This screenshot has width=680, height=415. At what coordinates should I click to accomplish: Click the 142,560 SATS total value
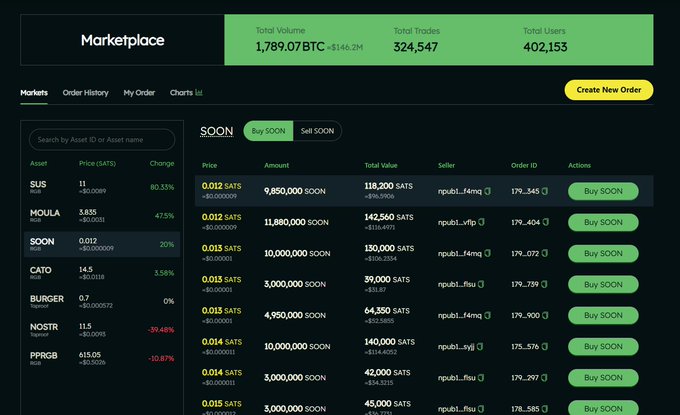[389, 217]
